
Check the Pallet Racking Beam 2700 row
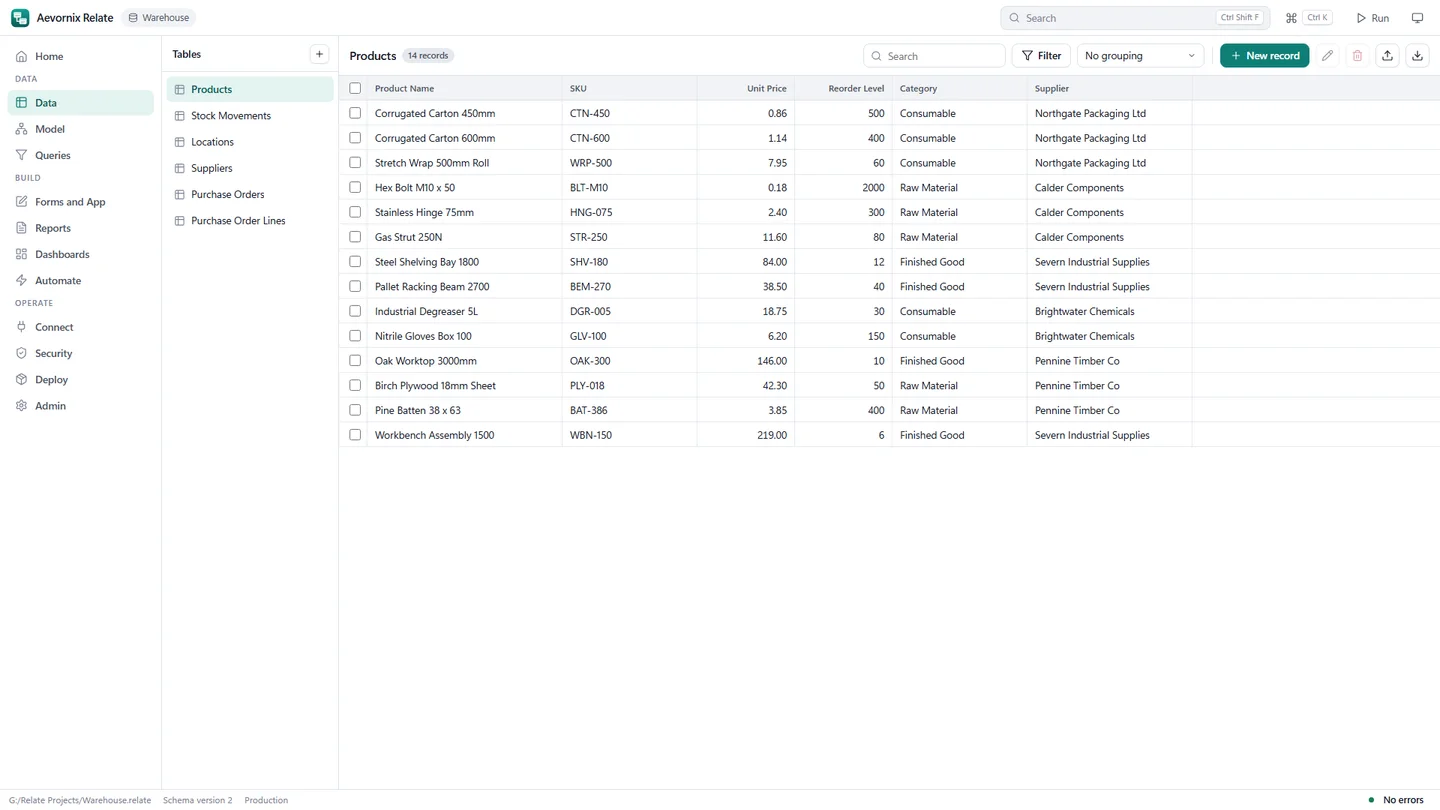(x=355, y=286)
